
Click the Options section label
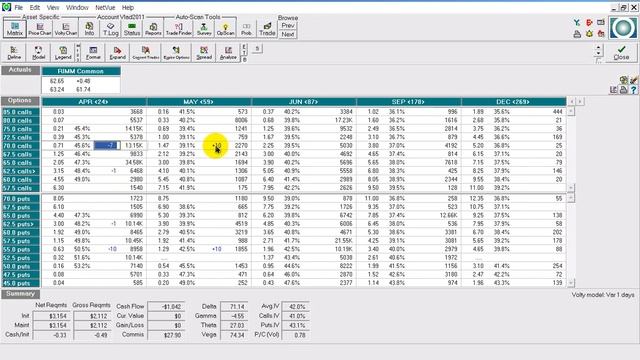[x=20, y=101]
